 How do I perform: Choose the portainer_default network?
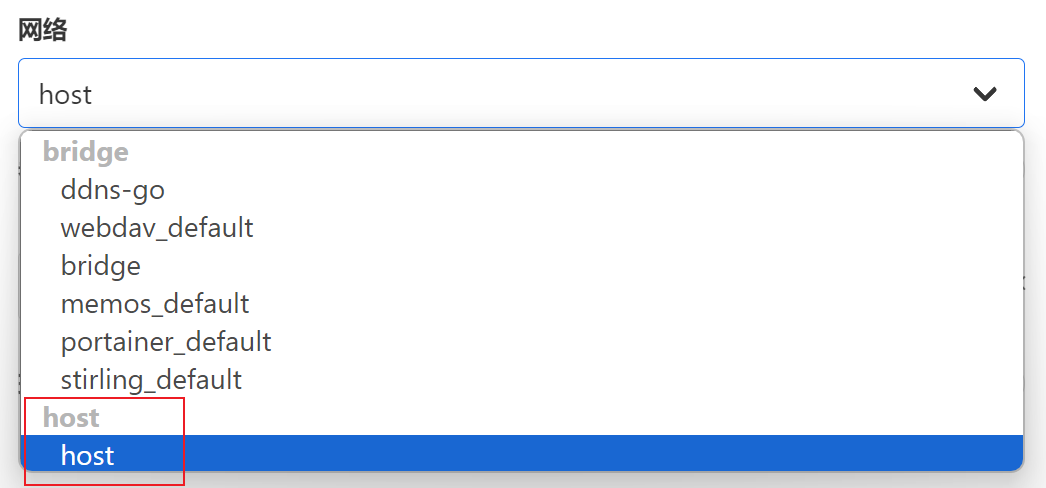pyautogui.click(x=166, y=342)
